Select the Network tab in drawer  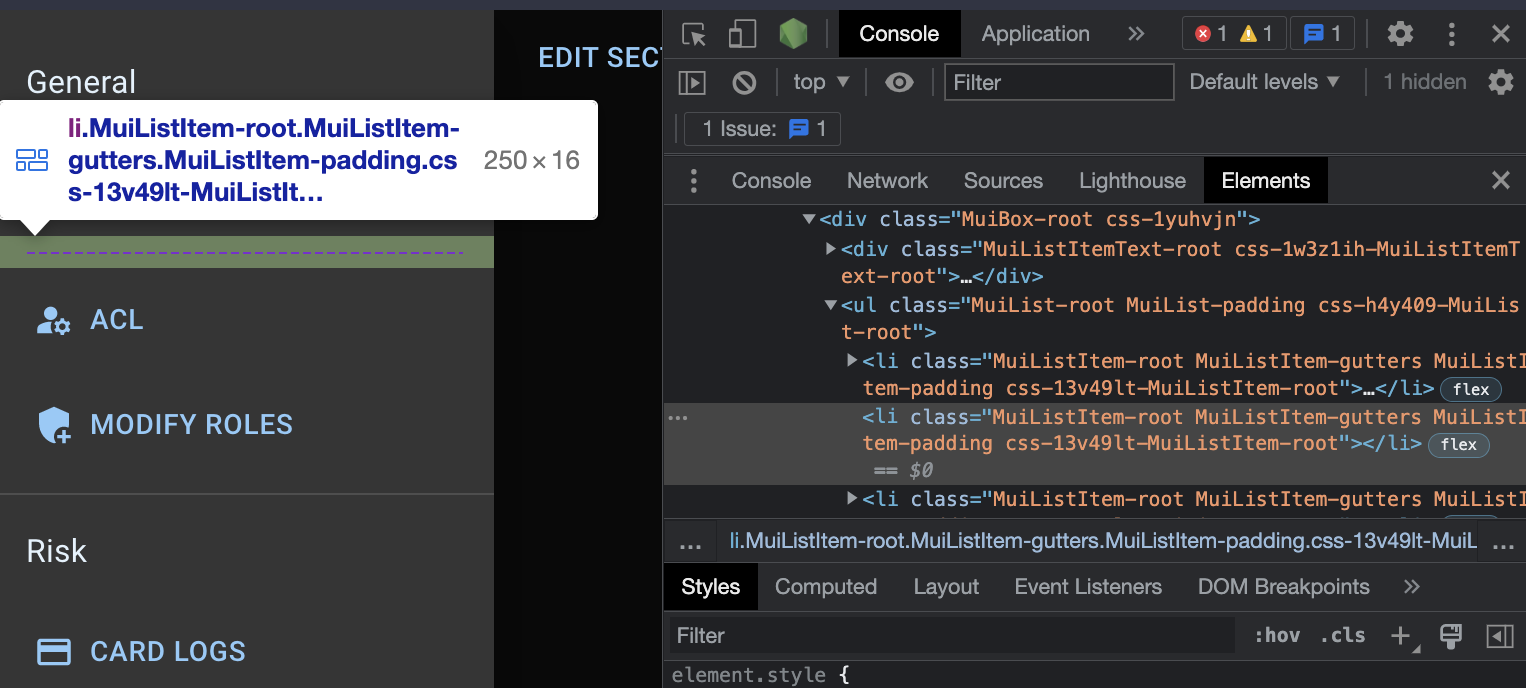click(x=887, y=181)
